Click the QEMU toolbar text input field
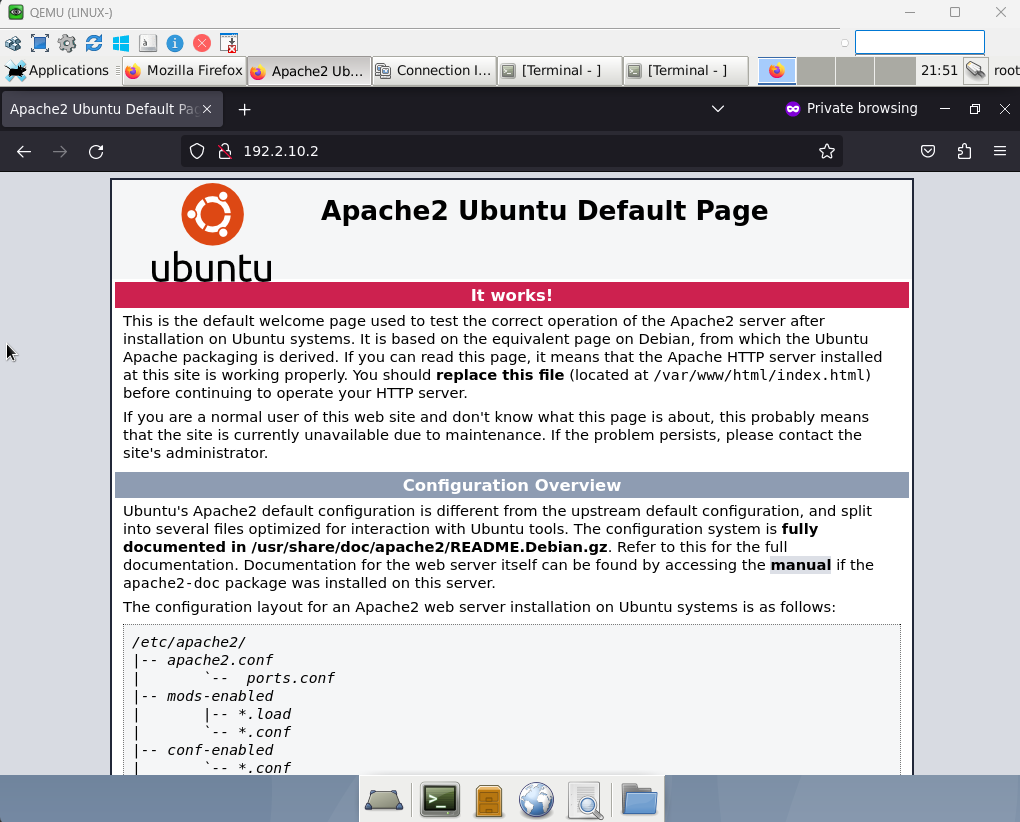The image size is (1020, 822). tap(919, 42)
